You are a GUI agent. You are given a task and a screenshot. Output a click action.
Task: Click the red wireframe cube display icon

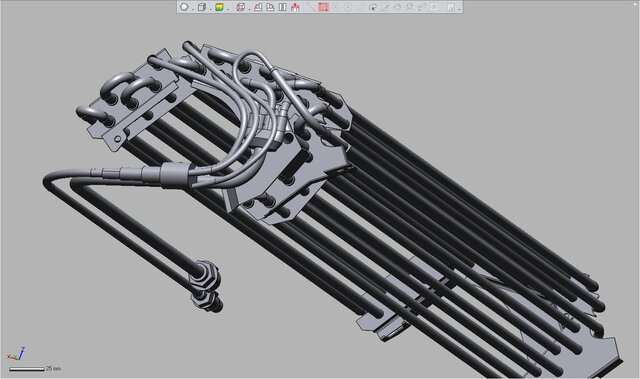coord(241,7)
